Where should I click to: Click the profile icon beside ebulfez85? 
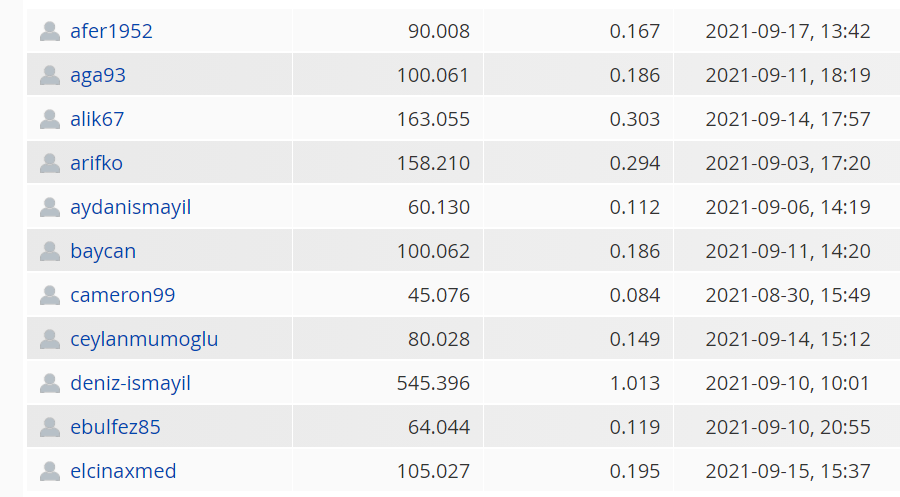click(x=50, y=427)
